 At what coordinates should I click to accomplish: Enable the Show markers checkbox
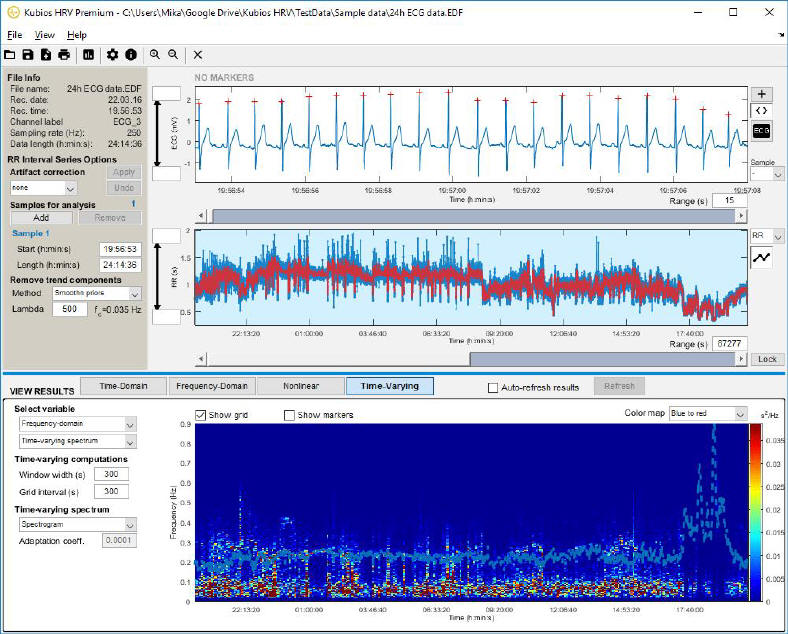point(290,415)
